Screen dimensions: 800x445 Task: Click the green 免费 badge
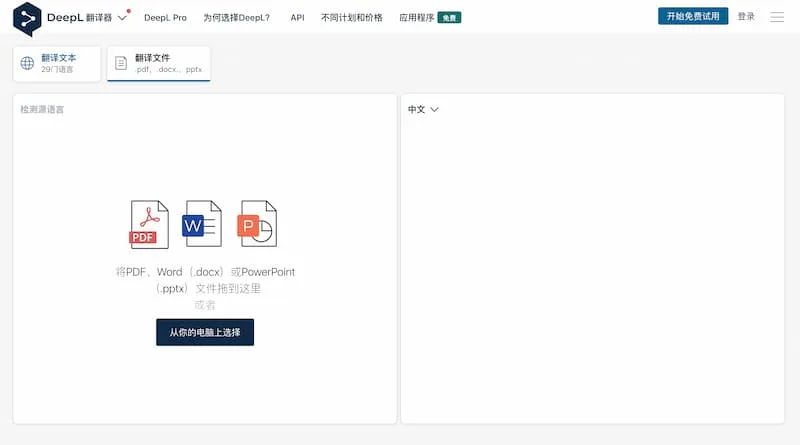pyautogui.click(x=449, y=18)
